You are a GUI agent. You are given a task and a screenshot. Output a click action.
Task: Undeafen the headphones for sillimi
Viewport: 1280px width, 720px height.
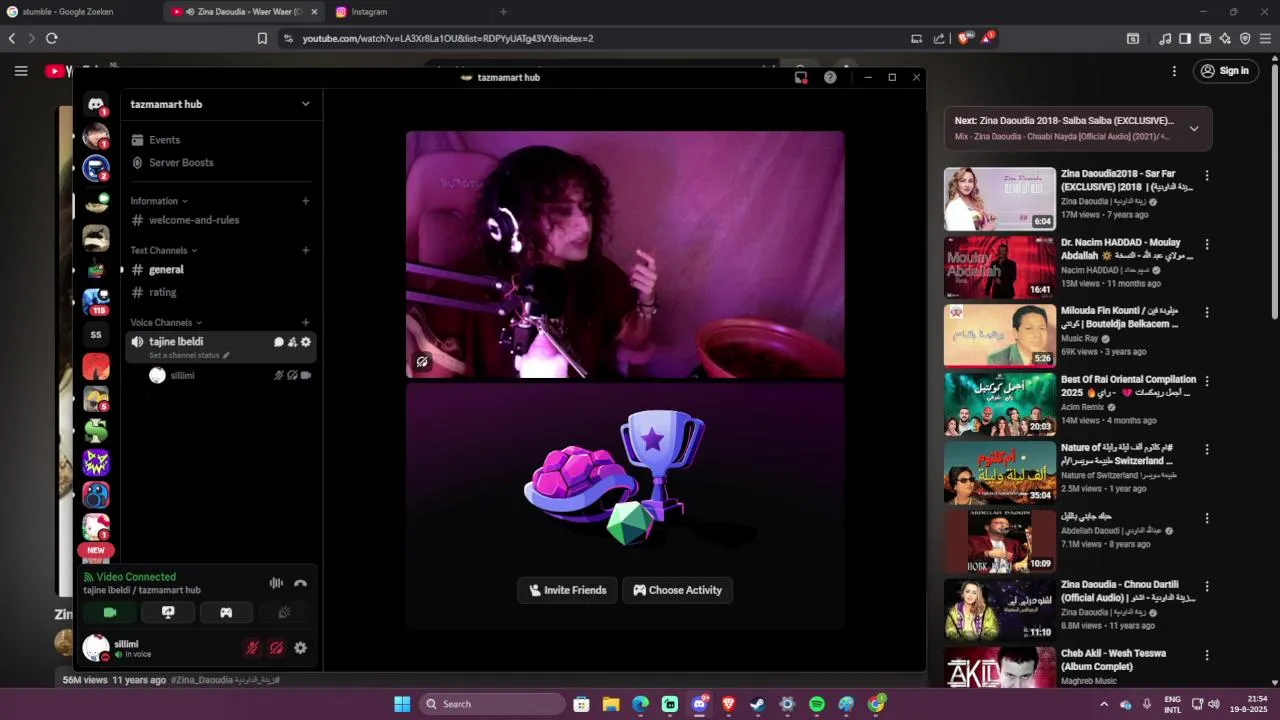click(276, 648)
